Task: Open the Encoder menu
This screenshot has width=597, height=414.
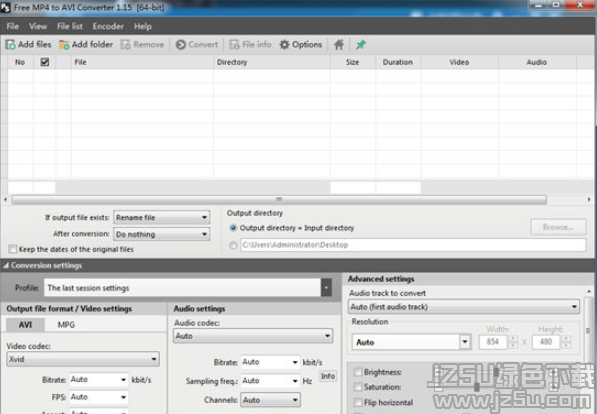Action: [x=108, y=26]
